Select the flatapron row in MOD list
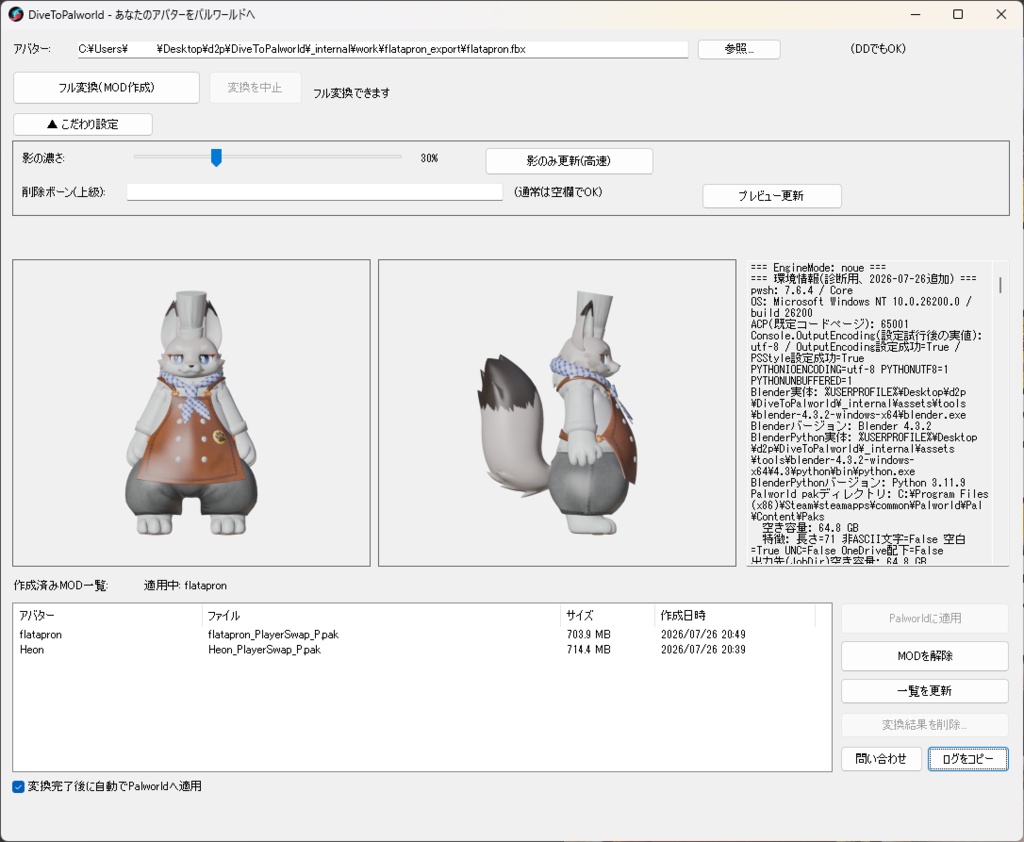This screenshot has height=842, width=1024. tap(422, 634)
